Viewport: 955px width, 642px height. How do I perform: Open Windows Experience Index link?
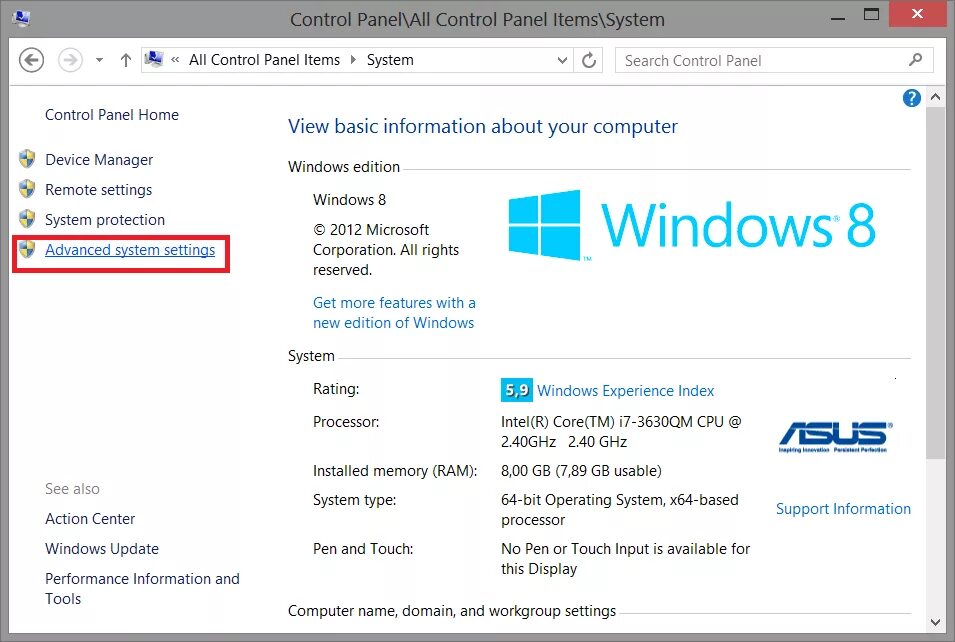point(626,390)
